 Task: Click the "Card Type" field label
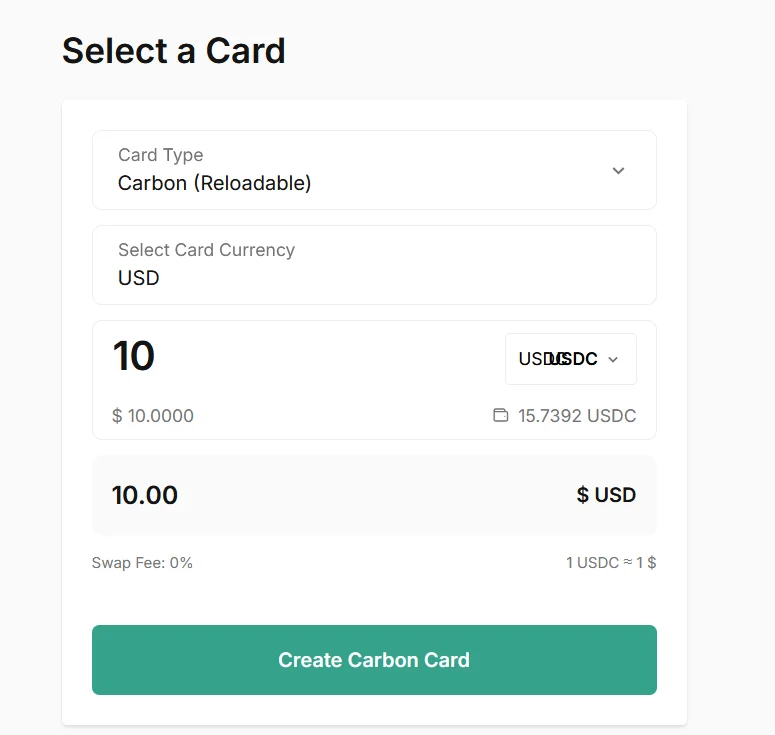(160, 155)
